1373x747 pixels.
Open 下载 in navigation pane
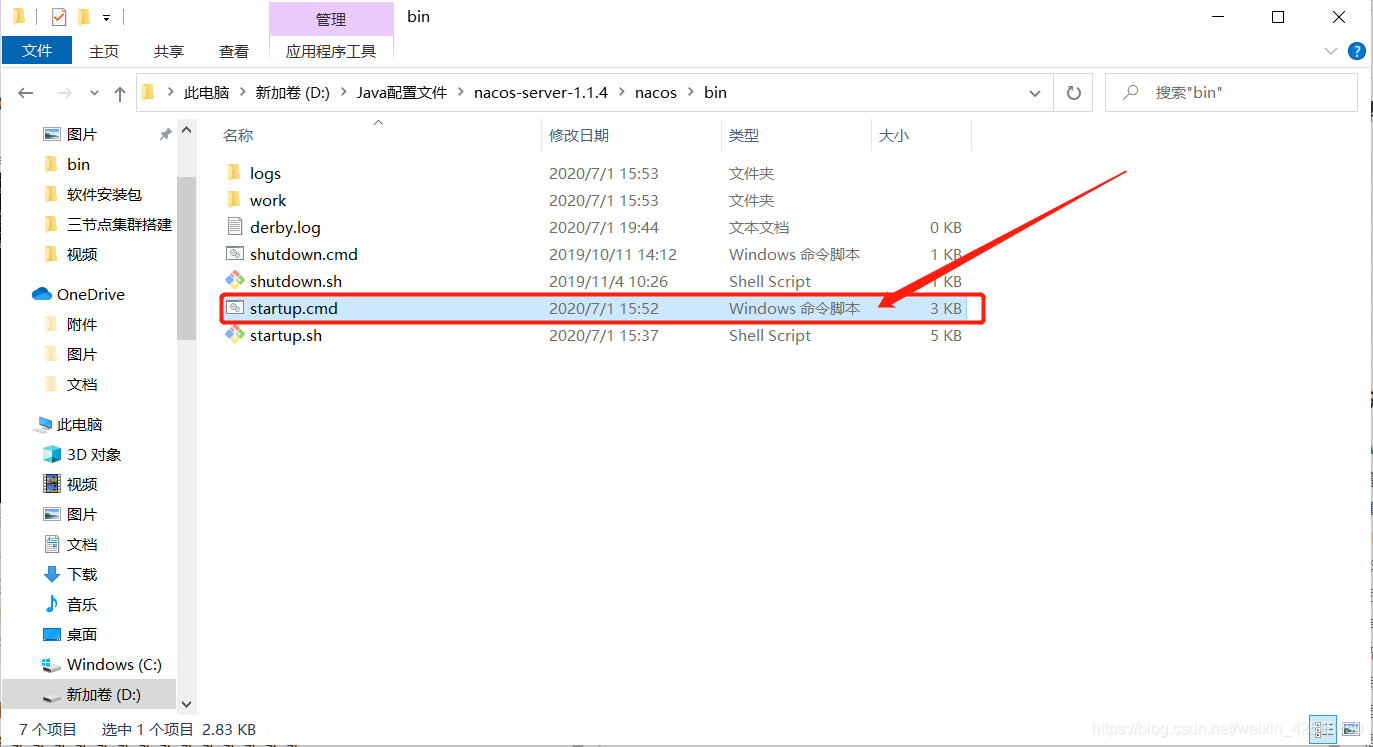click(x=82, y=574)
